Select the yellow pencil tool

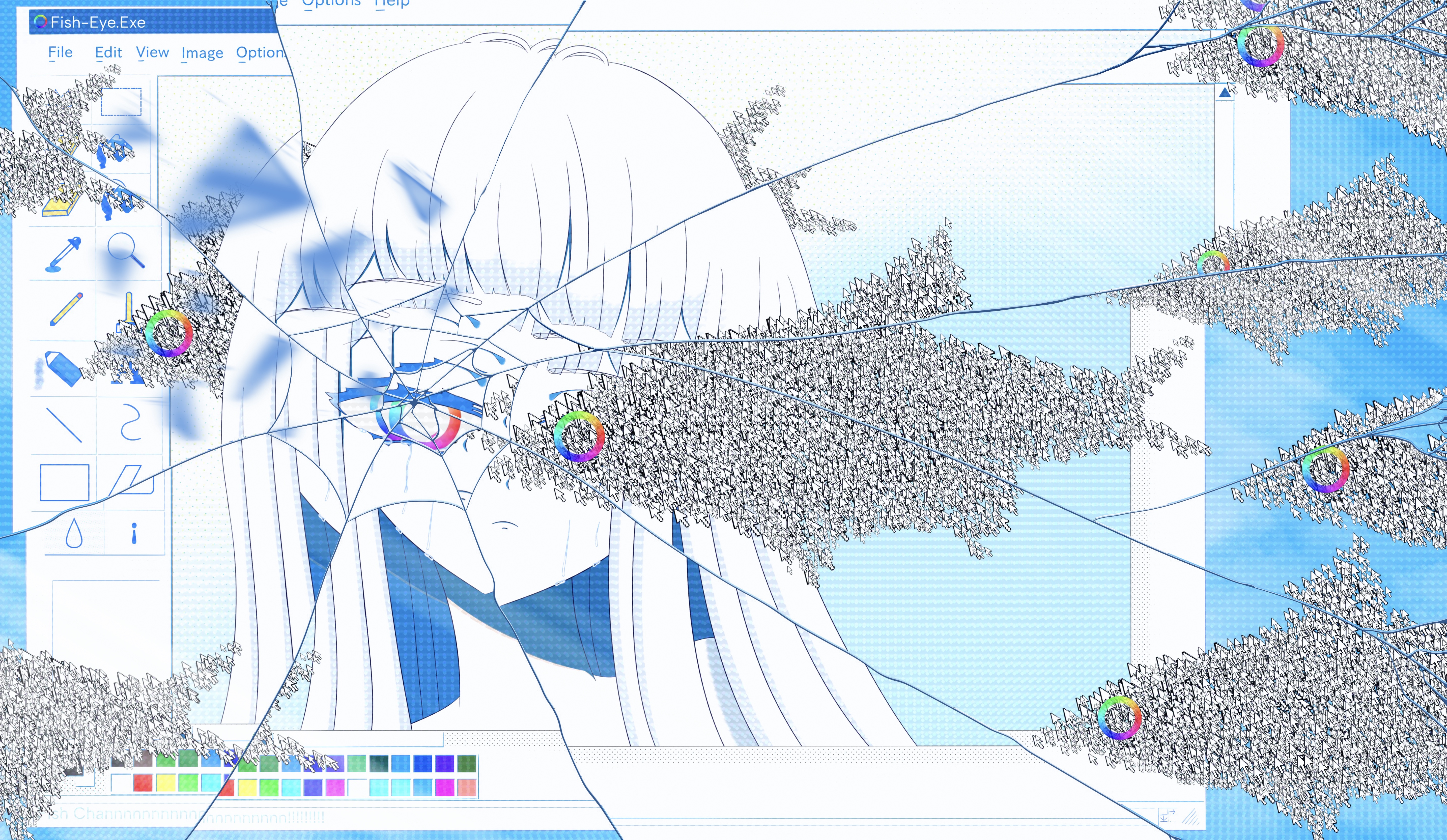66,309
